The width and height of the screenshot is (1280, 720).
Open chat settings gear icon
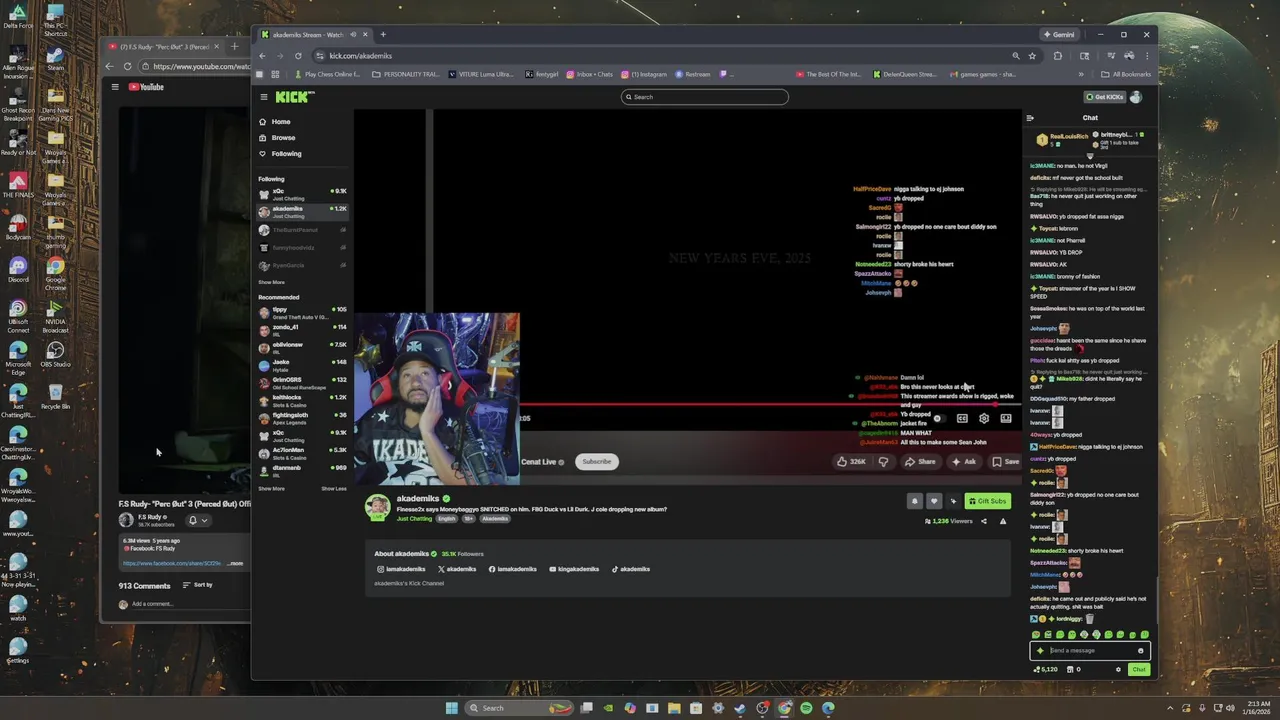[1118, 670]
